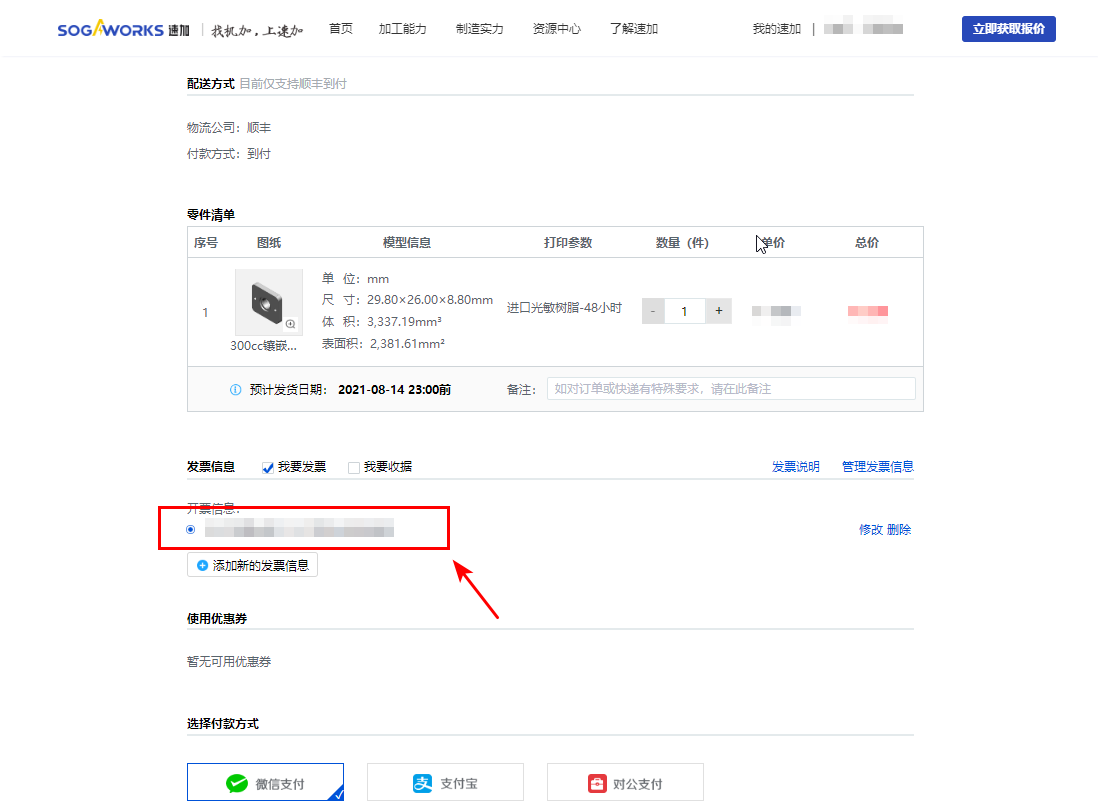1098x806 pixels.
Task: Click the 删除 link to remove invoice info
Action: click(898, 529)
